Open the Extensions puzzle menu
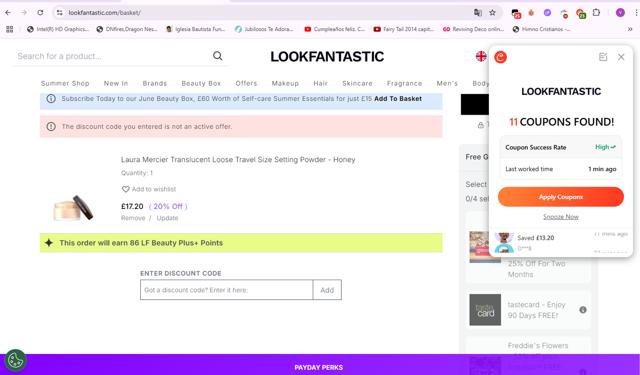Screen dimensions: 640x375 [x=596, y=13]
